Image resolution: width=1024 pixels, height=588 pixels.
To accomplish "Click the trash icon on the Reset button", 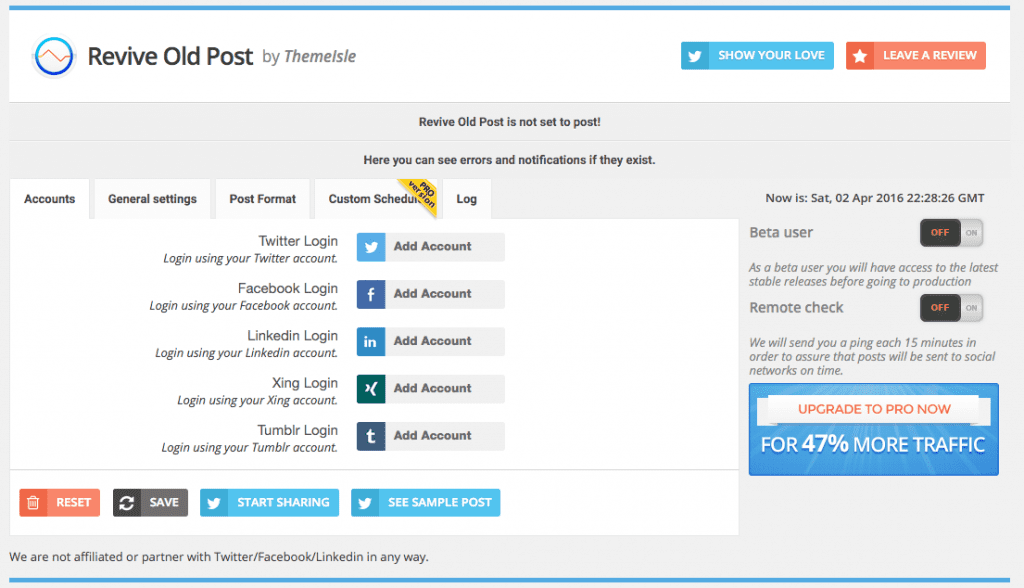I will click(x=33, y=502).
